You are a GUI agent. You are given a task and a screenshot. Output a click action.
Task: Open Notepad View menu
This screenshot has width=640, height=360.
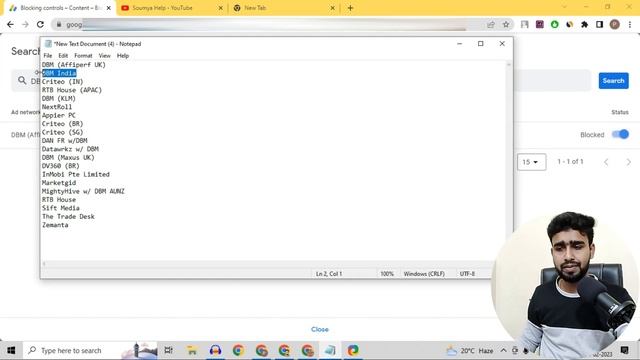pyautogui.click(x=104, y=56)
